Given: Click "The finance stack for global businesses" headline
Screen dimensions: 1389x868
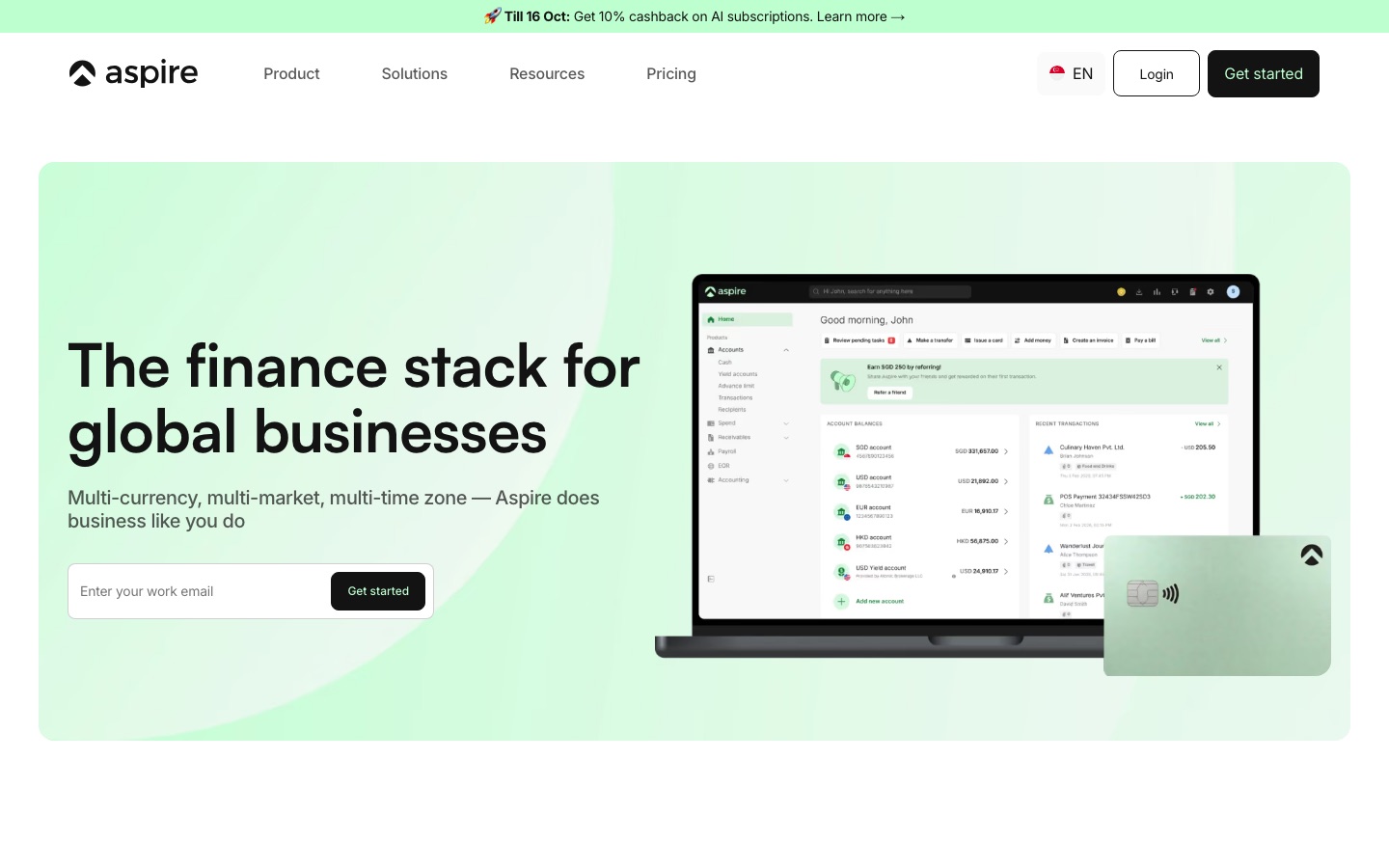Looking at the screenshot, I should pos(354,399).
